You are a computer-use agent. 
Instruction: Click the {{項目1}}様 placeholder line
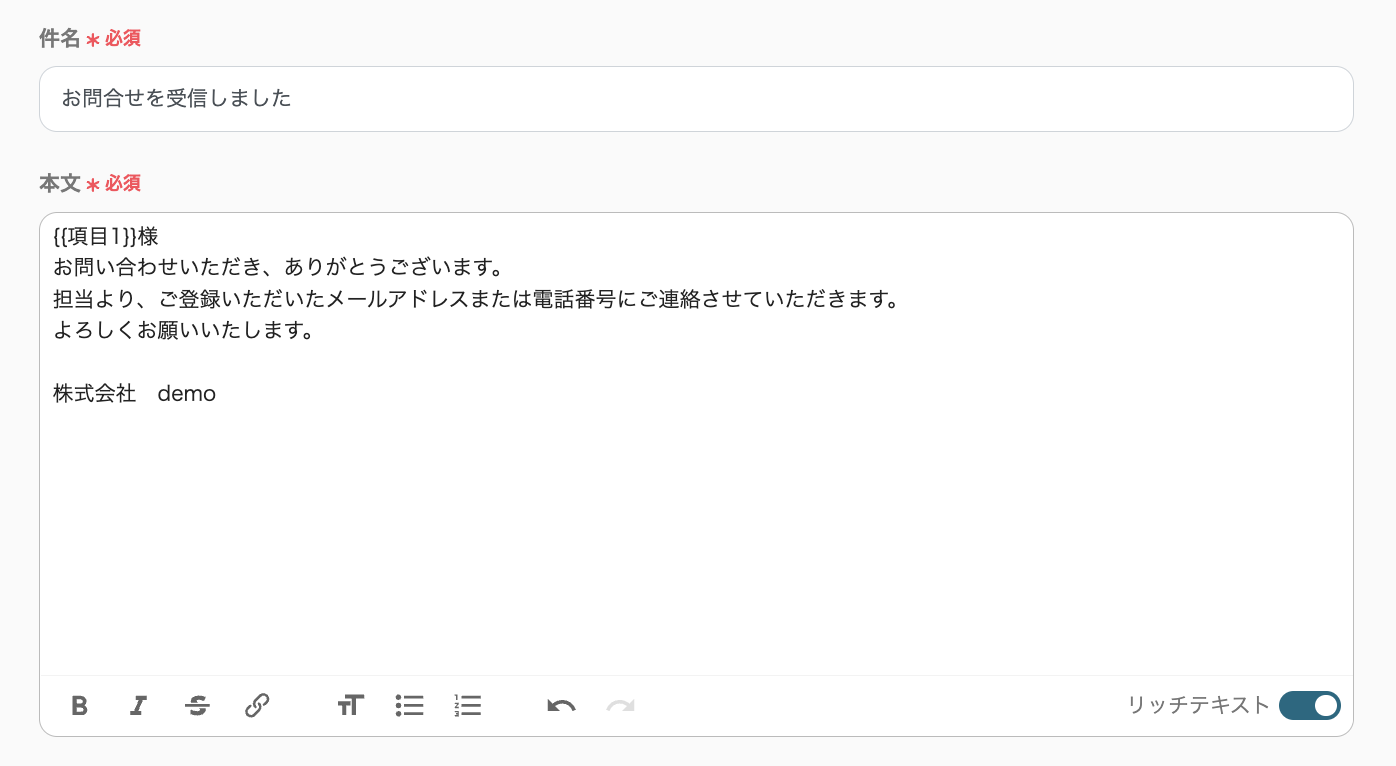click(x=105, y=237)
